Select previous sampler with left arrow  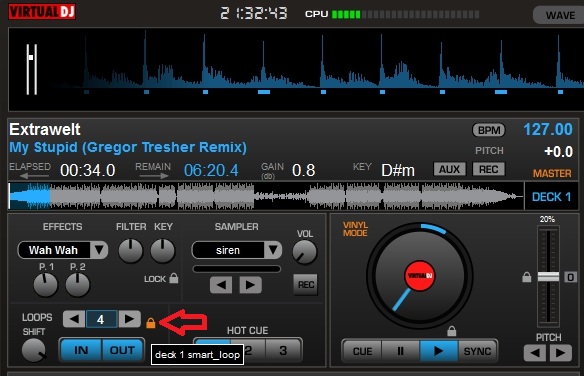pos(221,285)
